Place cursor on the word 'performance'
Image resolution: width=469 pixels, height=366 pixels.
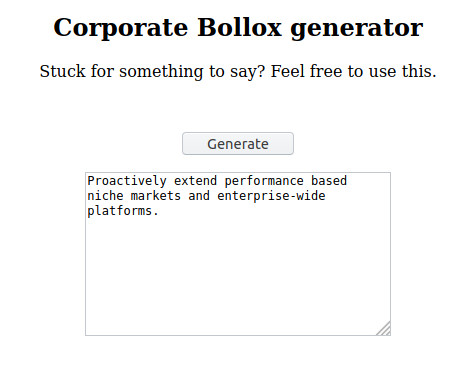tap(264, 181)
